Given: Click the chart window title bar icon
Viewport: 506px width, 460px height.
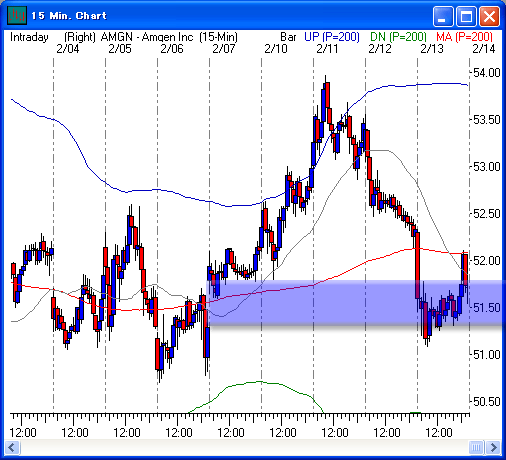Looking at the screenshot, I should click(17, 16).
